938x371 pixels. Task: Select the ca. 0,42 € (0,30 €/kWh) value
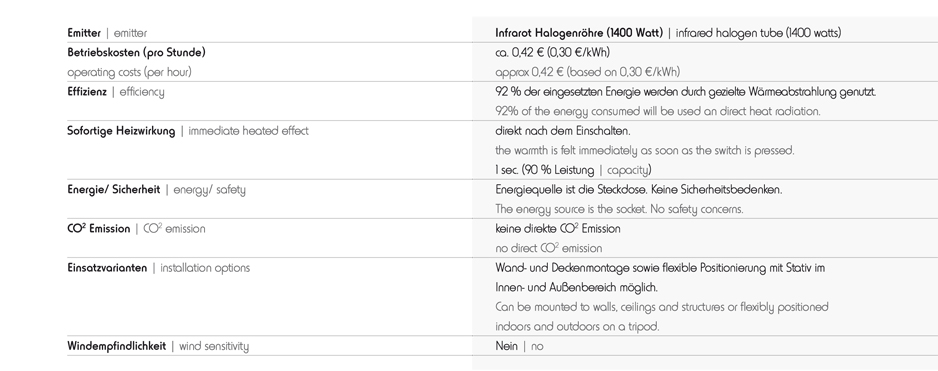[x=553, y=53]
